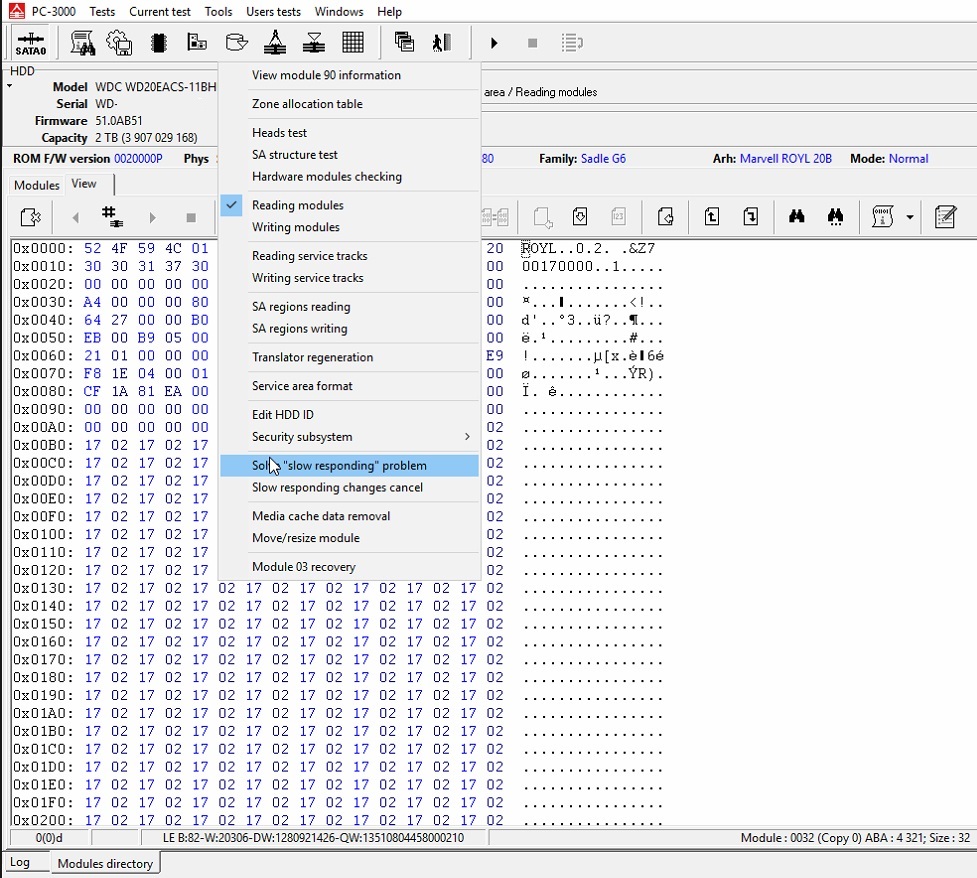This screenshot has width=977, height=878.
Task: Click the down-triangle over disk layers icon
Action: pyautogui.click(x=314, y=43)
